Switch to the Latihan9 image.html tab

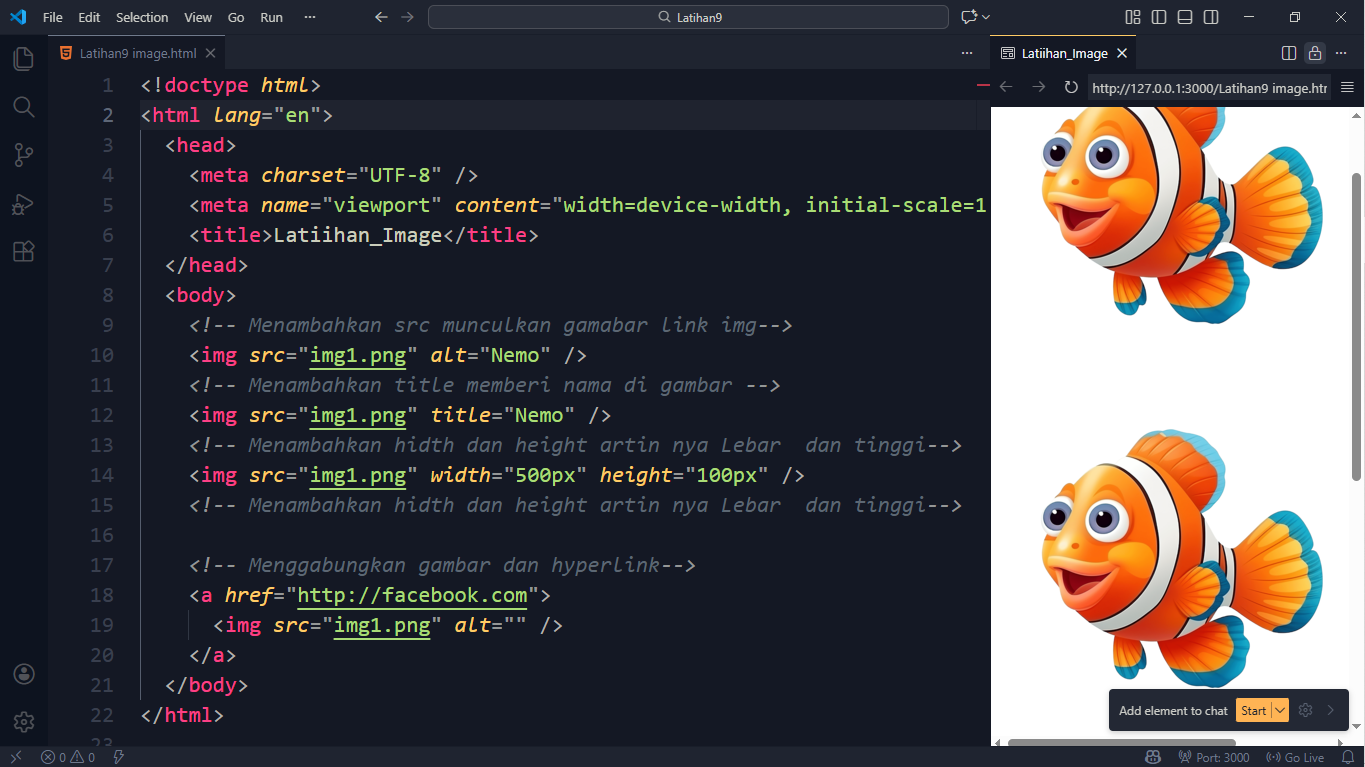click(x=137, y=53)
